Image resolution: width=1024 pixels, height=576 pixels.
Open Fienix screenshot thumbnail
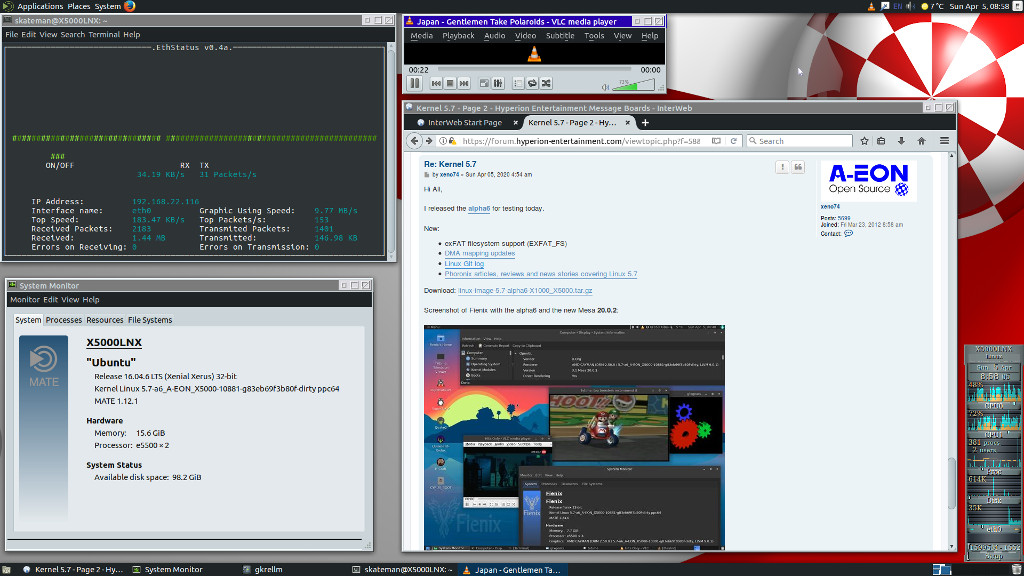574,437
